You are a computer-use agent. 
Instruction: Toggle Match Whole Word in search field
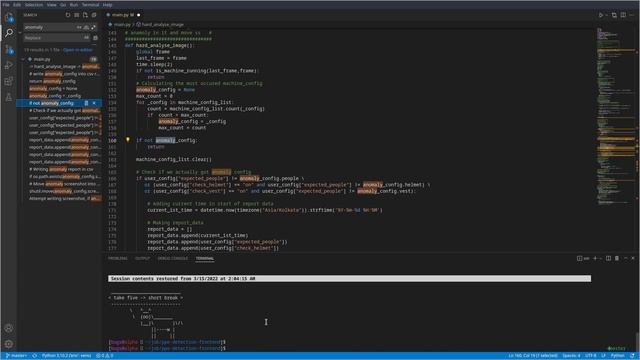tap(86, 27)
